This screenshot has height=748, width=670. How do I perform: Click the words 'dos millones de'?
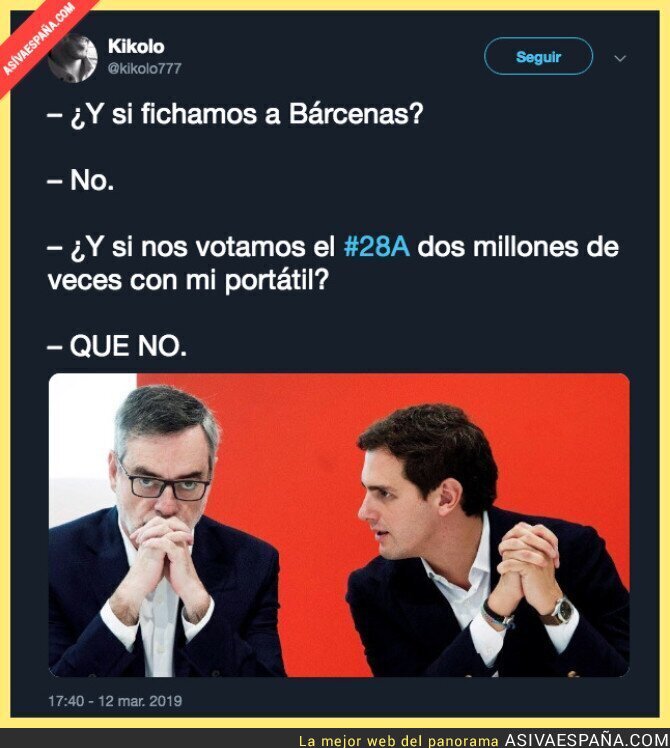pyautogui.click(x=518, y=247)
